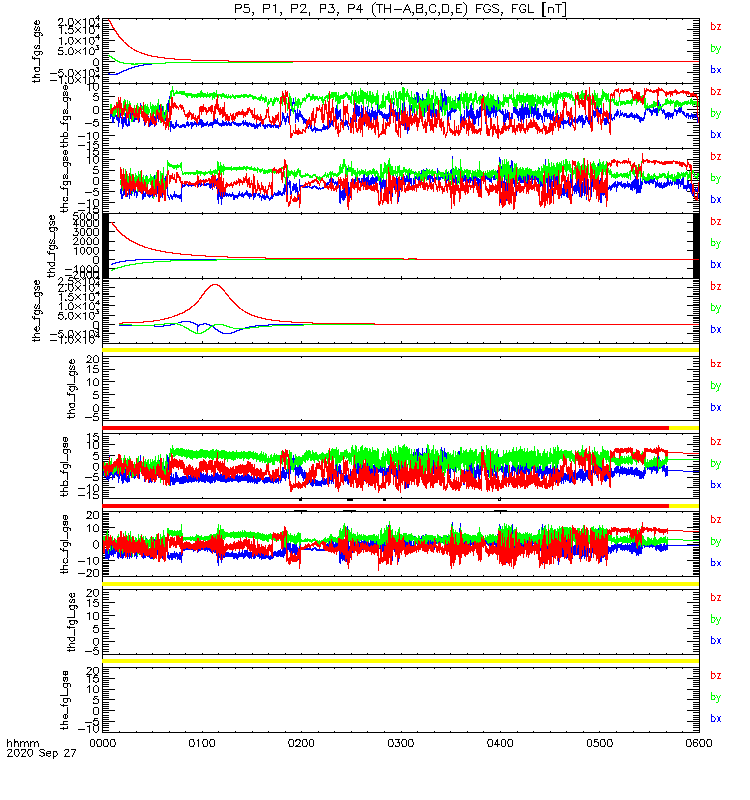Click the "0300" time tick label

point(401,743)
